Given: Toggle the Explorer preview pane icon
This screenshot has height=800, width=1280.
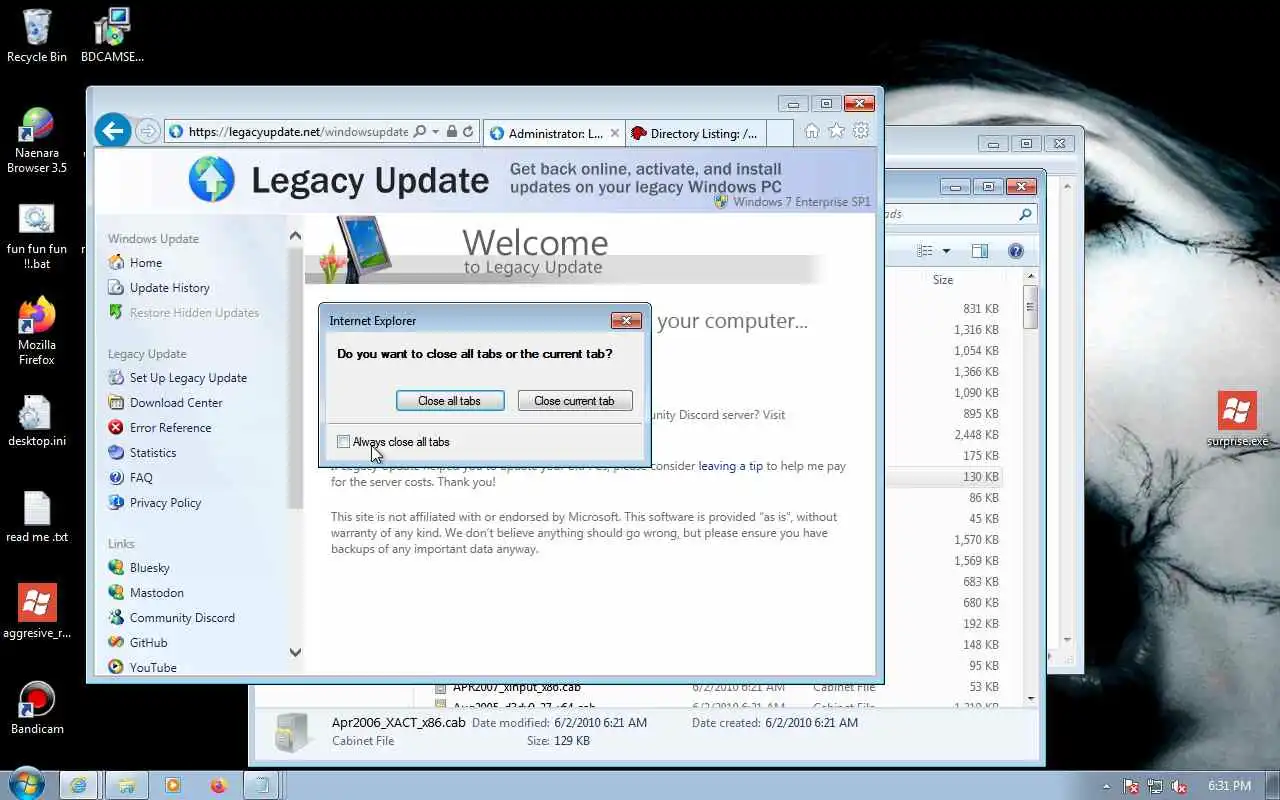Looking at the screenshot, I should tap(980, 251).
